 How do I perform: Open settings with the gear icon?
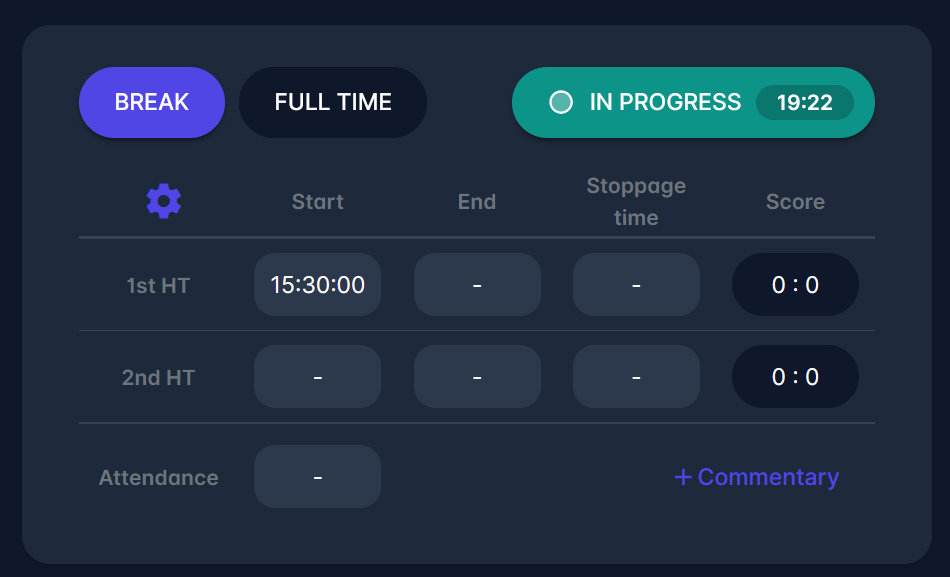pos(164,202)
